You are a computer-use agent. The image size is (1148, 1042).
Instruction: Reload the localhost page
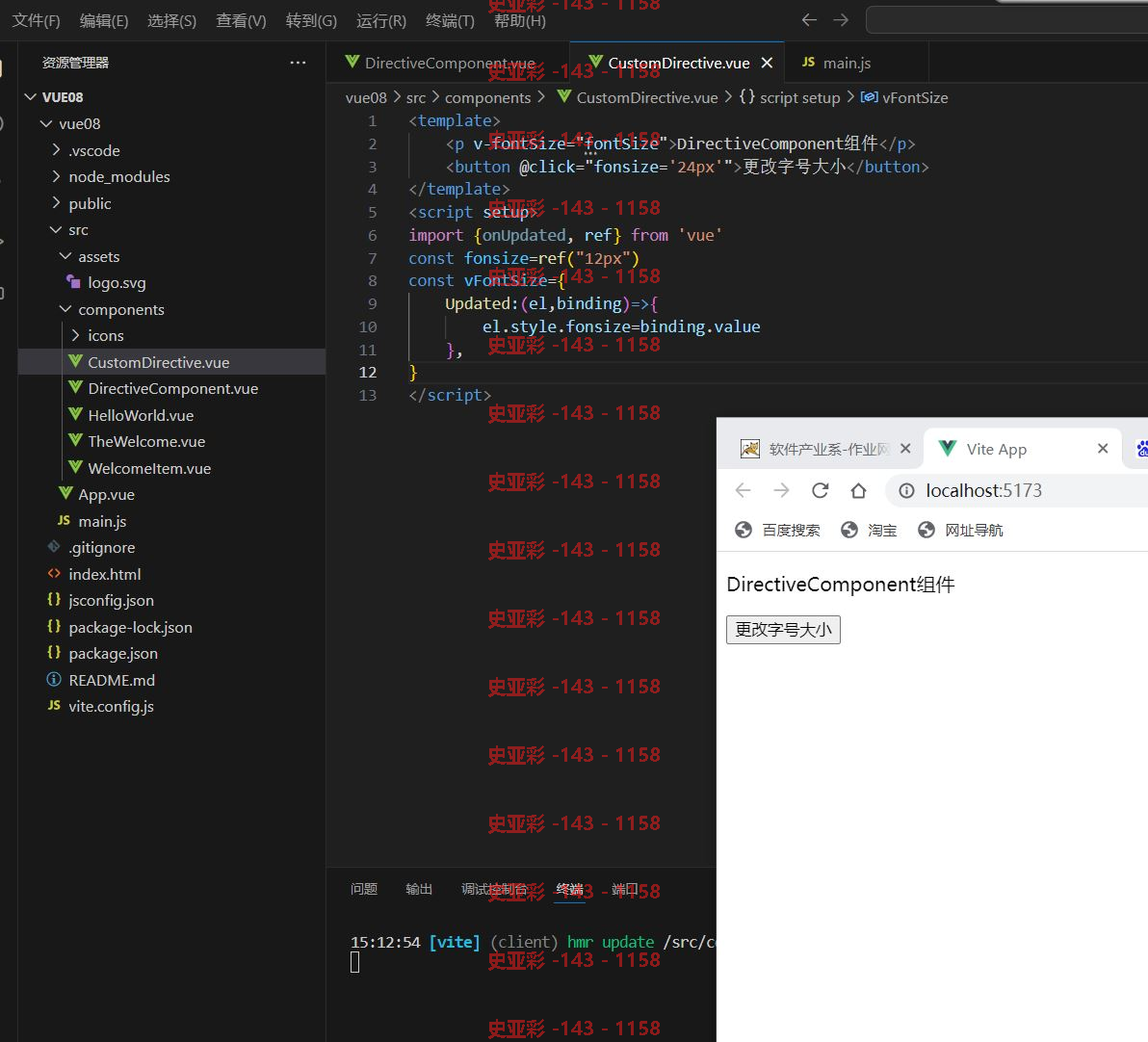pyautogui.click(x=820, y=490)
